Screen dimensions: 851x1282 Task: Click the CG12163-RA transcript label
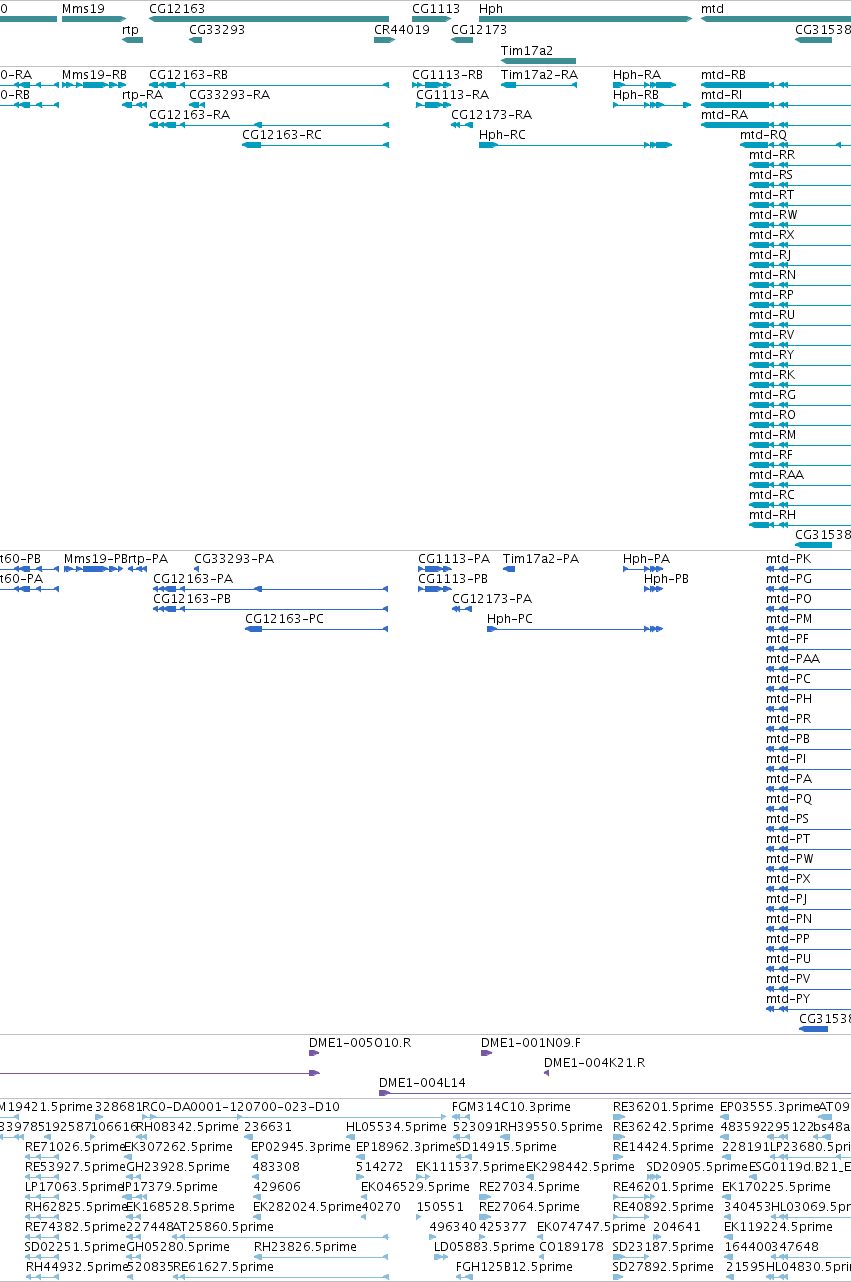[x=189, y=115]
